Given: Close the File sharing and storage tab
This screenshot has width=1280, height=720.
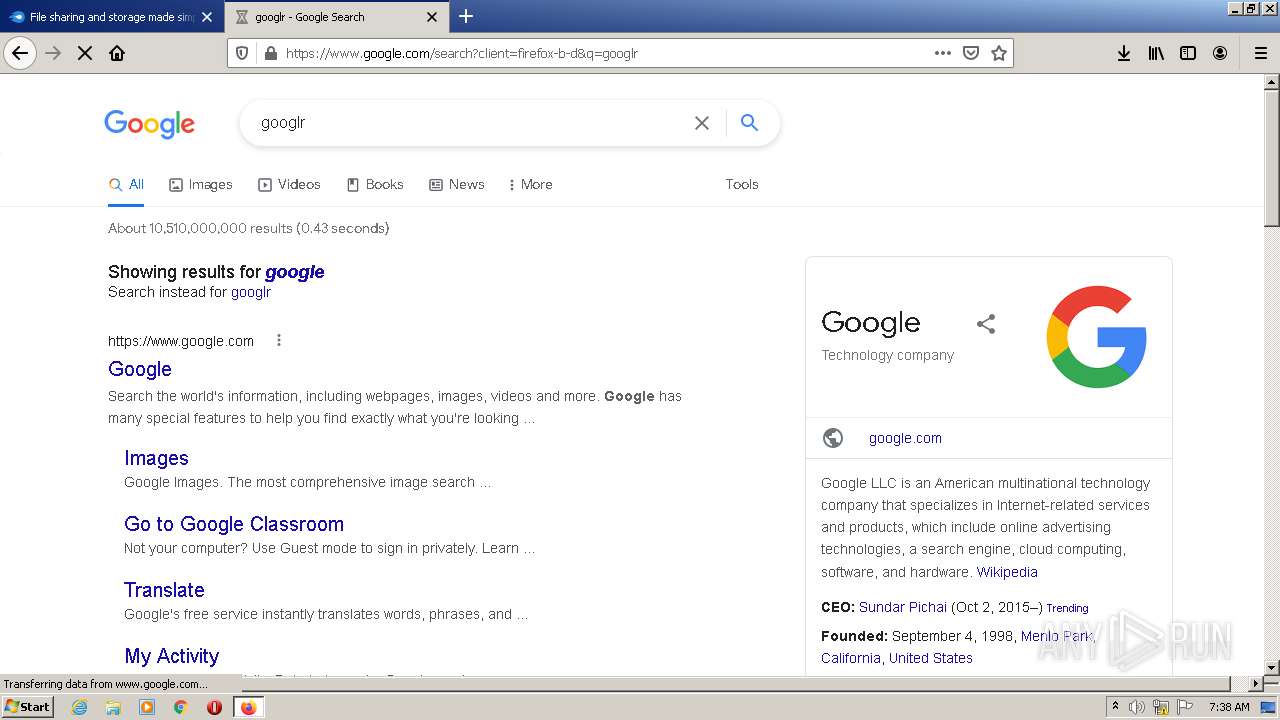Looking at the screenshot, I should (207, 17).
